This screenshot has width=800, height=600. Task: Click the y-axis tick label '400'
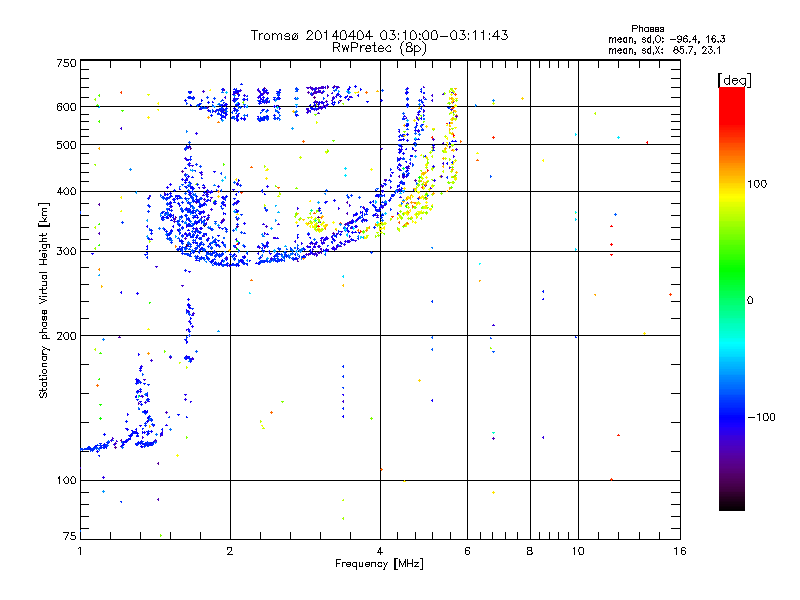pos(66,191)
